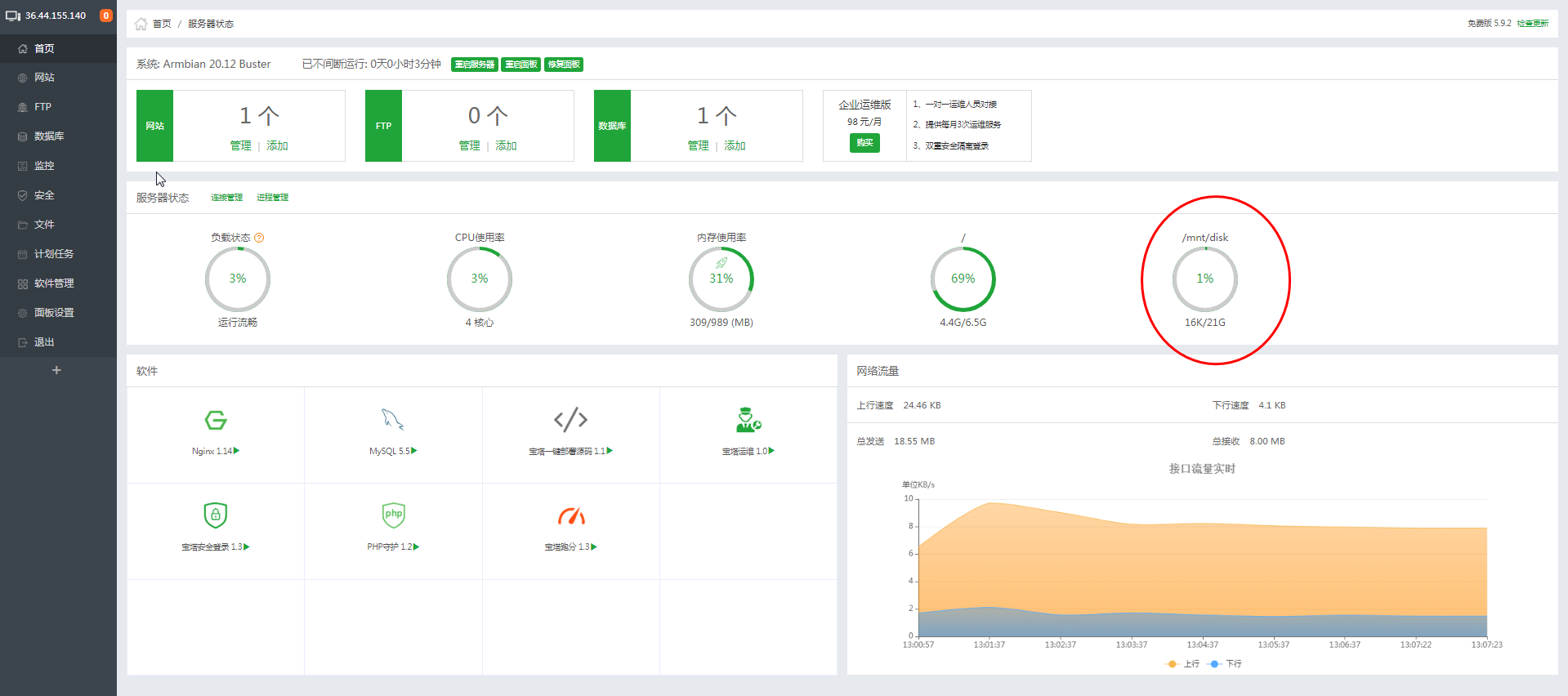Click the 内存使用率 memory gauge at 31%

click(721, 279)
